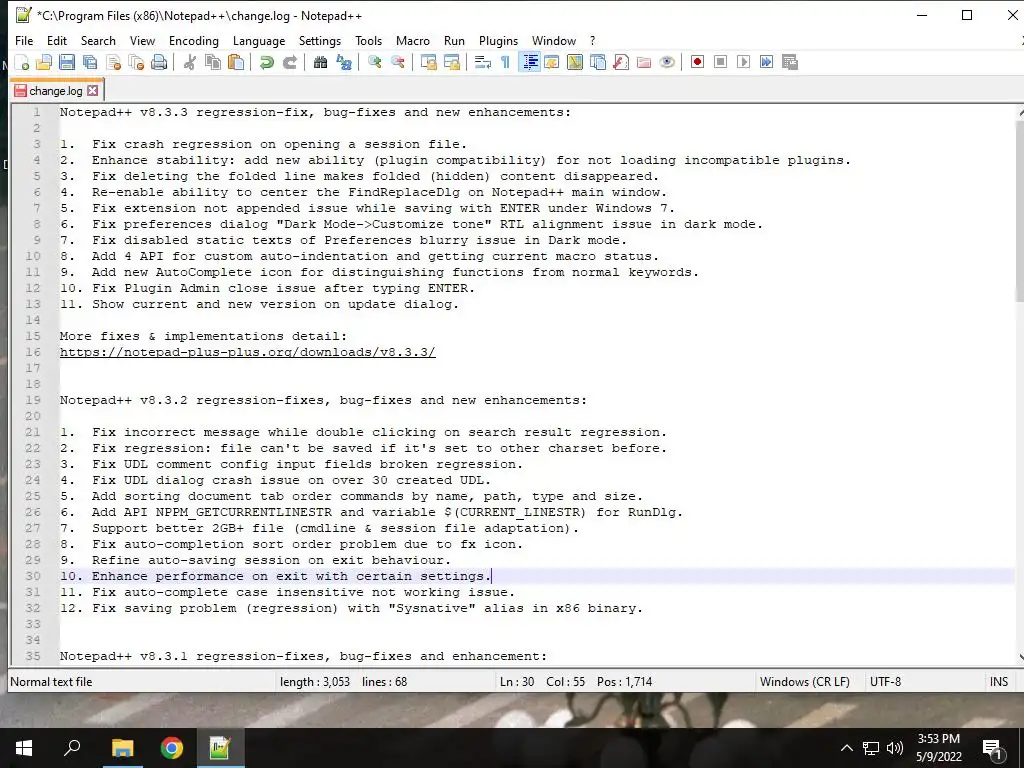Click Save Recorded Macro icon
The image size is (1024, 768).
pos(790,62)
